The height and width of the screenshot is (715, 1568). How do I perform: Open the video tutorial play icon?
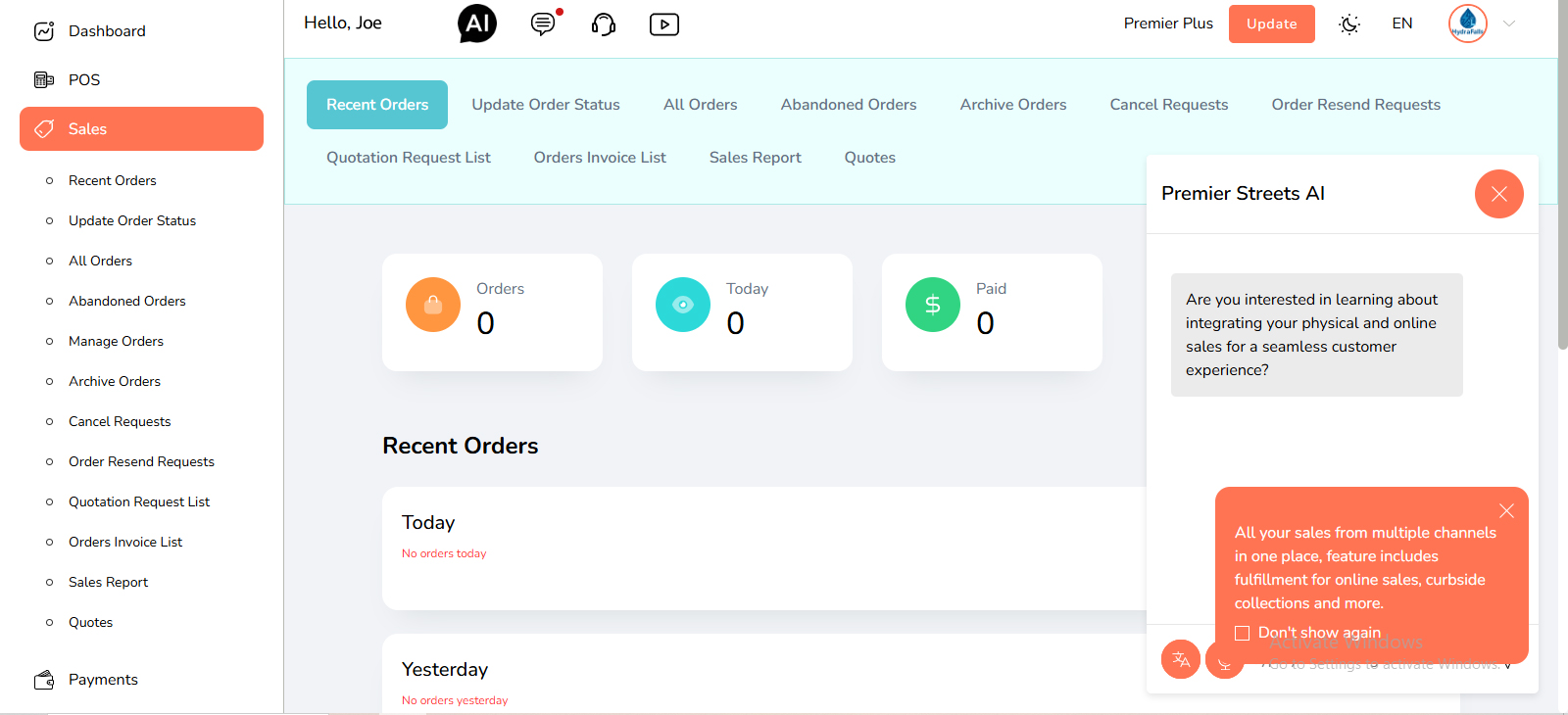pos(664,24)
